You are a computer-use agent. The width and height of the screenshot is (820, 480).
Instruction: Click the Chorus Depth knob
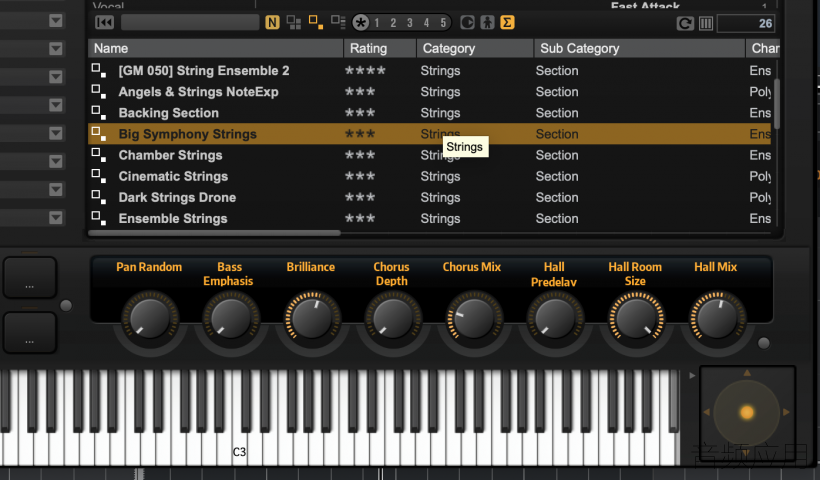point(393,318)
